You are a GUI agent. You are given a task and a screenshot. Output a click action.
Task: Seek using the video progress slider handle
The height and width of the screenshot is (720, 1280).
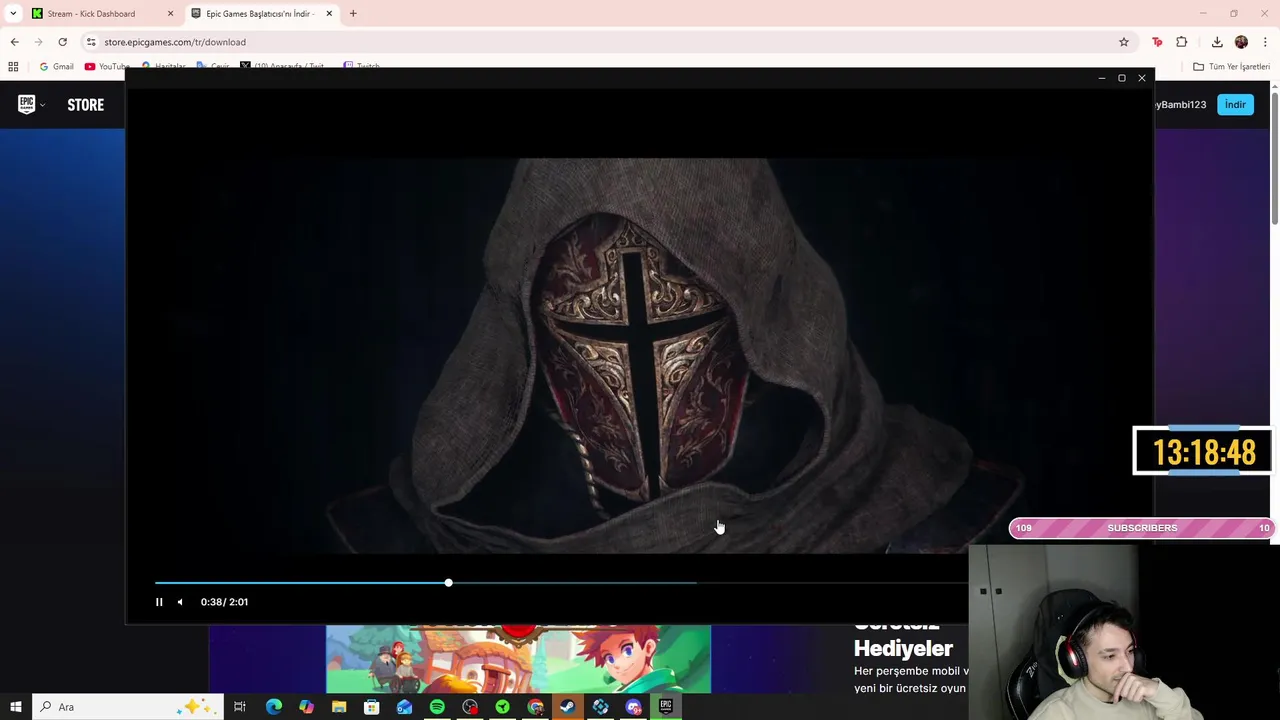point(448,582)
